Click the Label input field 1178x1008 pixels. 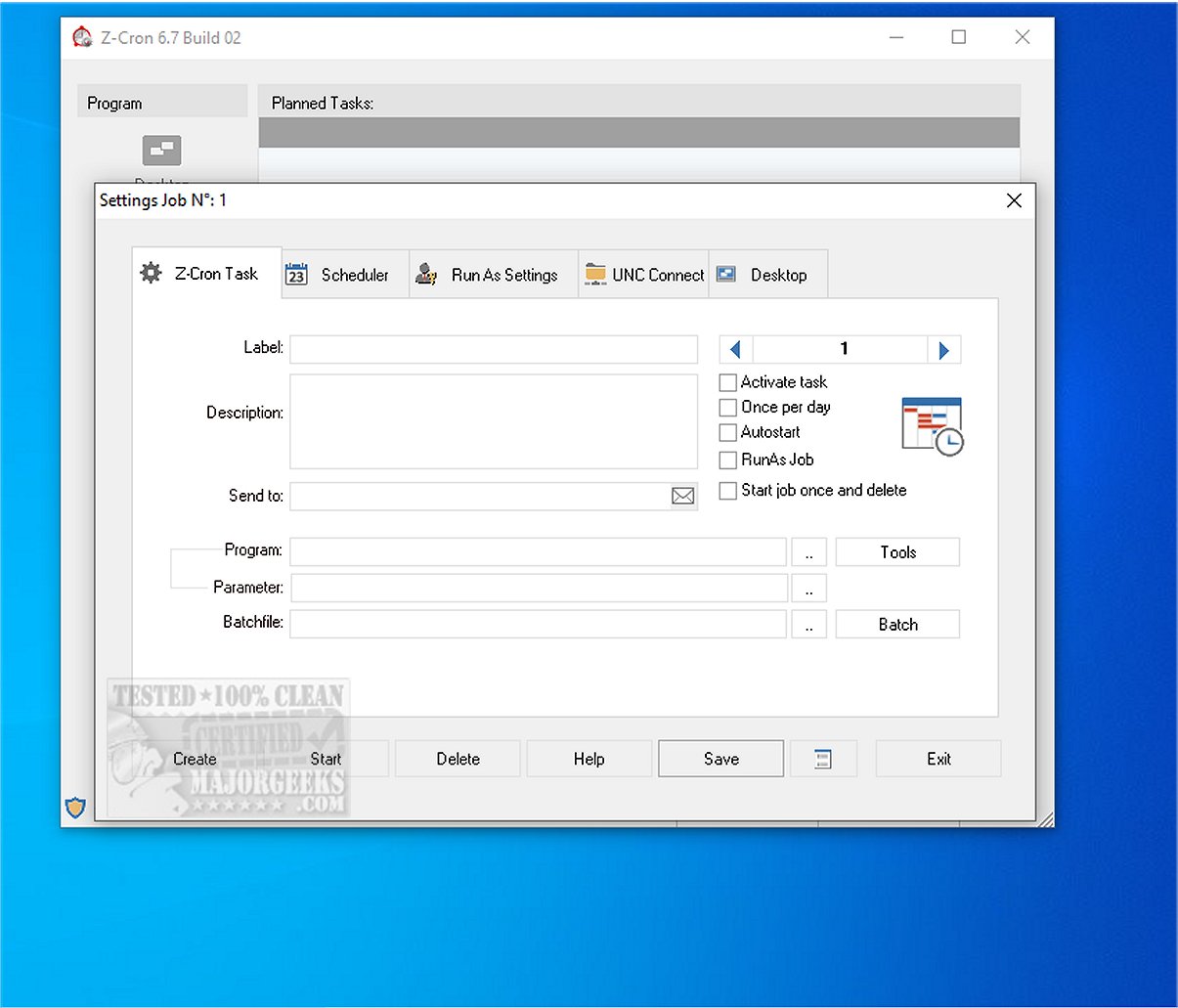click(x=494, y=349)
